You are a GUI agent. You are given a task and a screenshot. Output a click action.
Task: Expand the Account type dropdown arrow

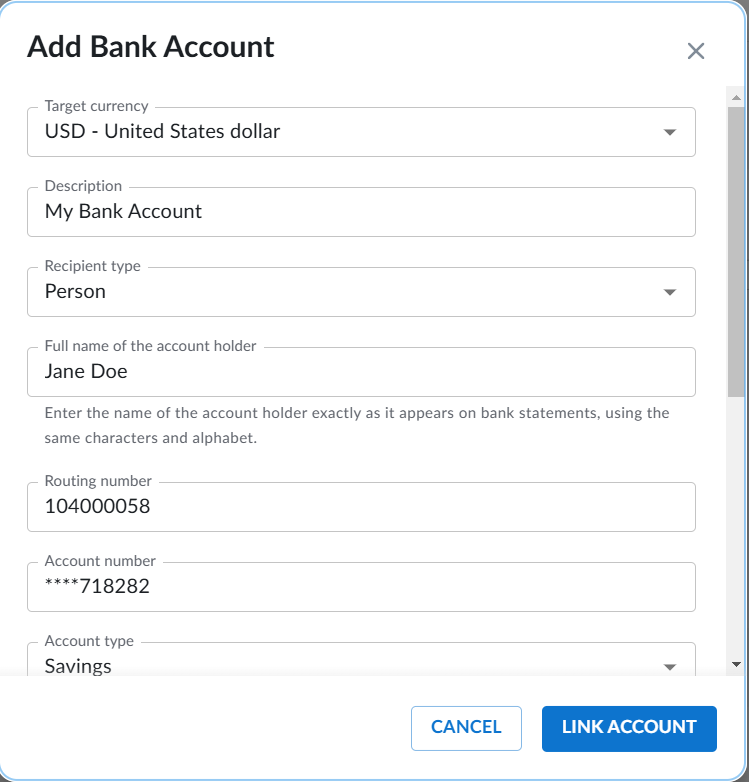(x=670, y=667)
